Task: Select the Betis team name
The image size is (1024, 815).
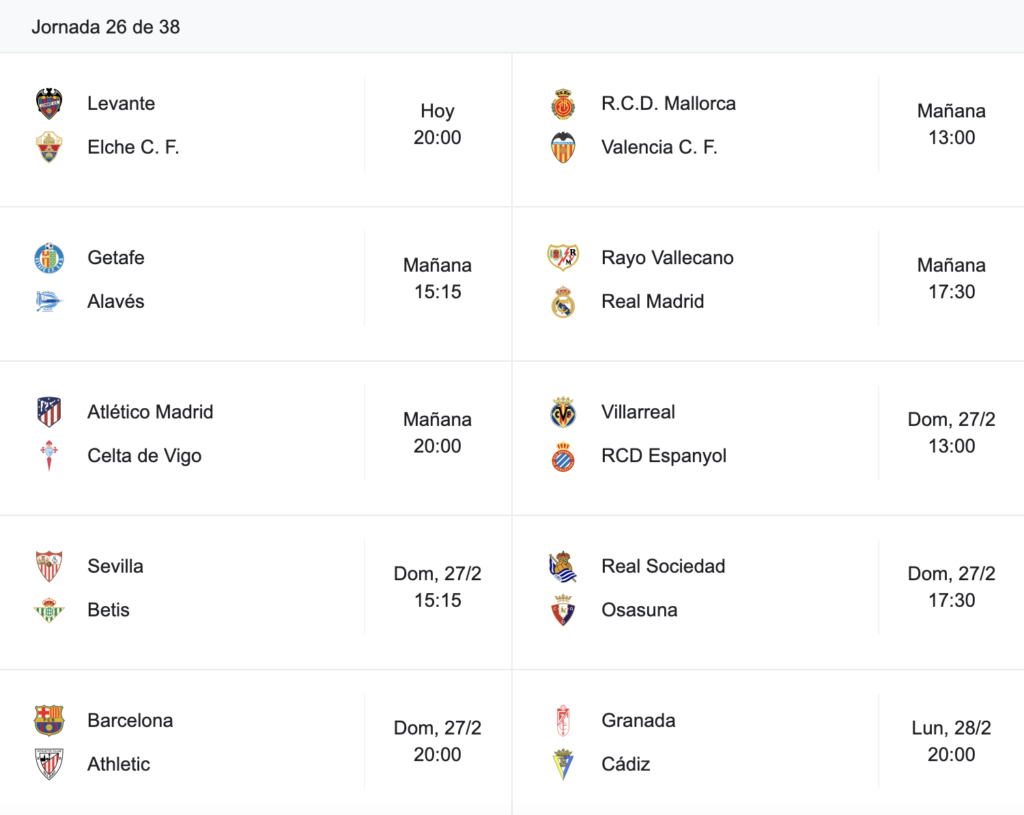Action: point(108,609)
